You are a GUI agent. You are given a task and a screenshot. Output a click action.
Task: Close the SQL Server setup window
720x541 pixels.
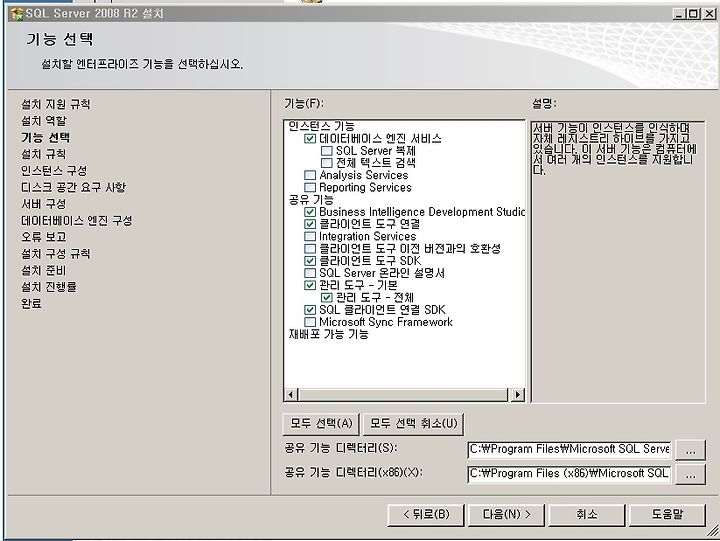tap(710, 14)
